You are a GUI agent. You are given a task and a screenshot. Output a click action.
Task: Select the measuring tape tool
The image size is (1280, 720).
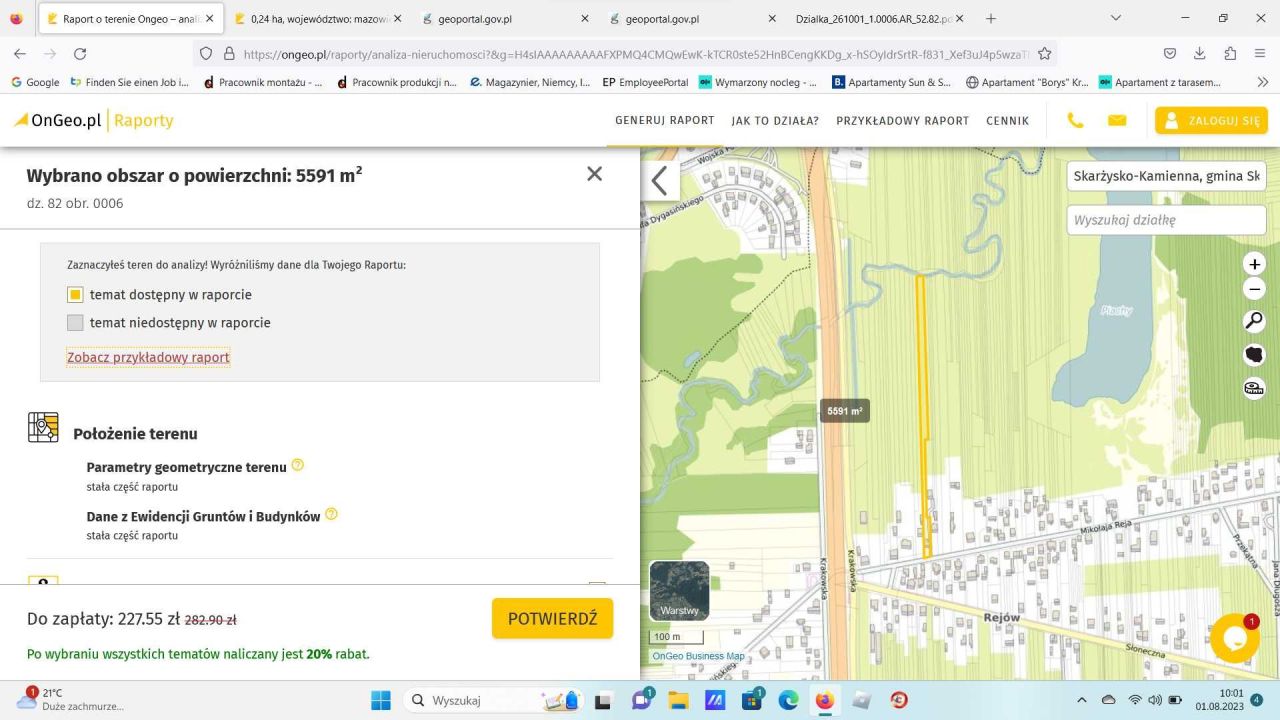click(x=1254, y=388)
